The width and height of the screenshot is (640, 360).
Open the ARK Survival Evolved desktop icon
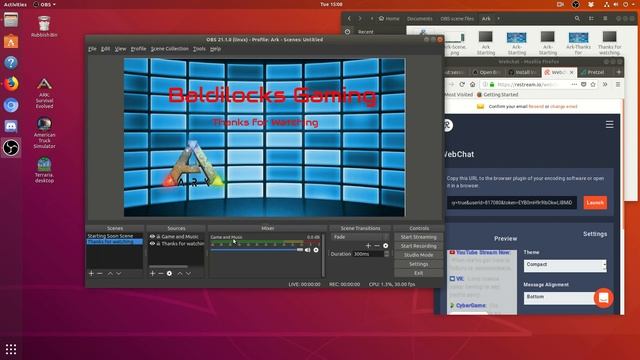44,93
